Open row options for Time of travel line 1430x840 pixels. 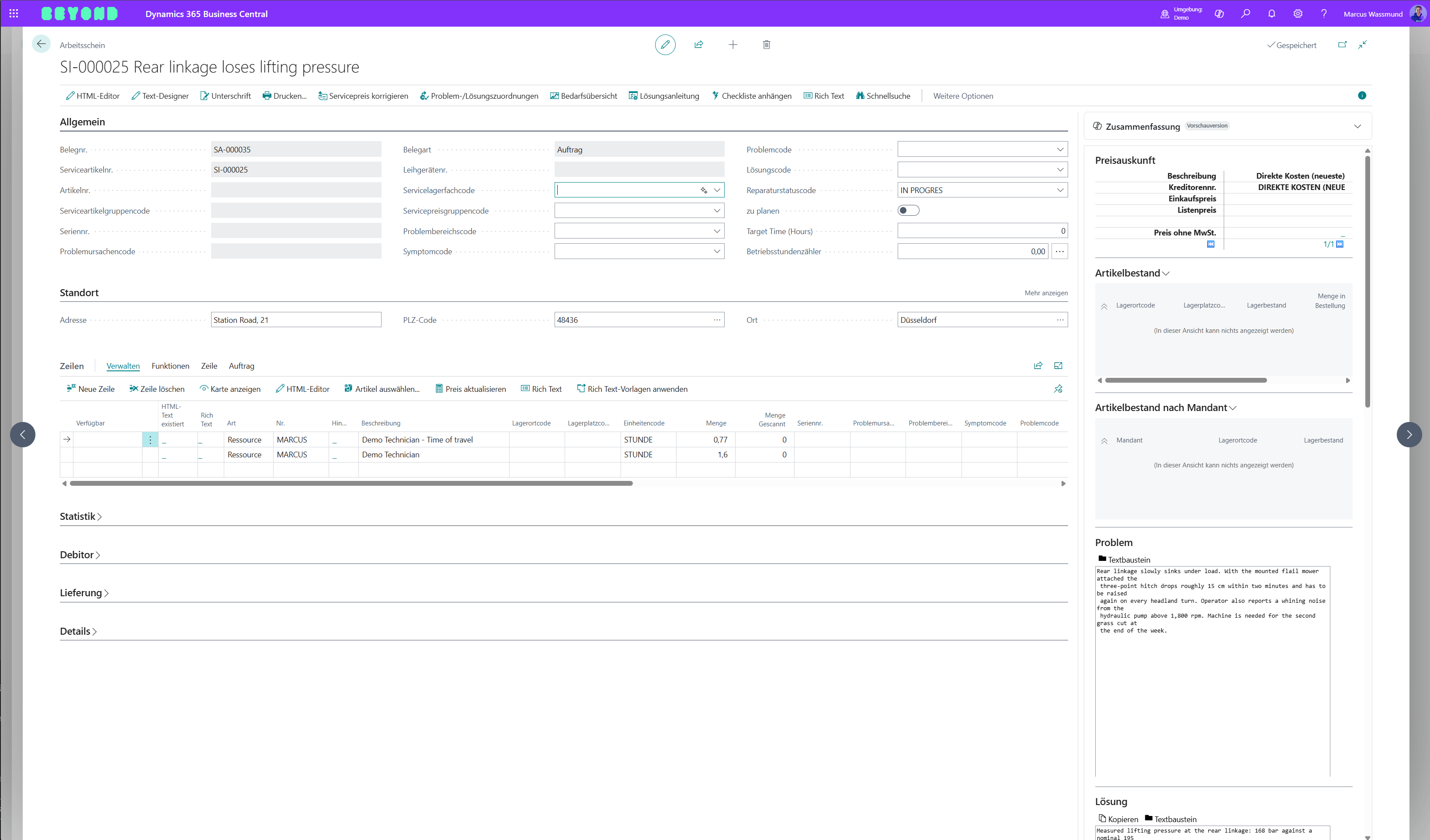(150, 439)
